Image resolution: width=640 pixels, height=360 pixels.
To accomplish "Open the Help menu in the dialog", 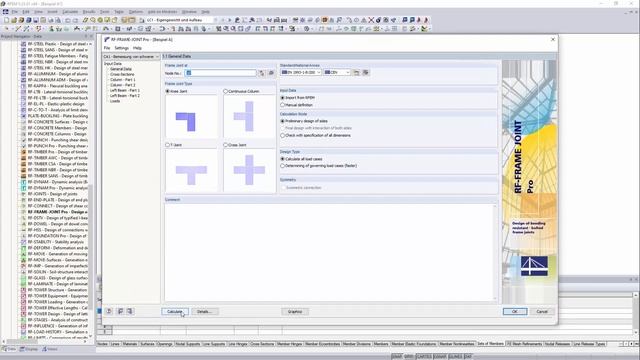I will [x=137, y=48].
